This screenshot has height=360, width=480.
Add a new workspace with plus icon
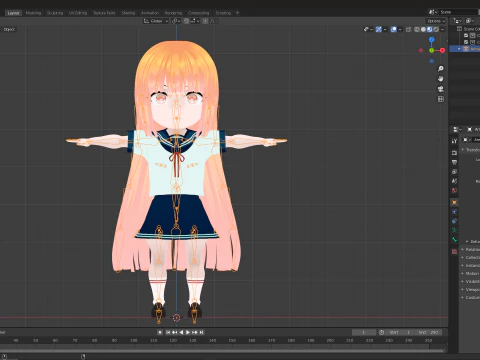(238, 13)
